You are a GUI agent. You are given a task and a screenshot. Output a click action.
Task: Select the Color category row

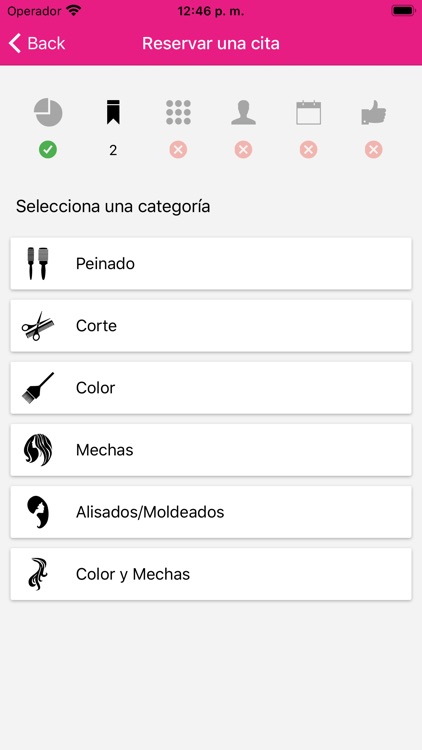(x=211, y=388)
